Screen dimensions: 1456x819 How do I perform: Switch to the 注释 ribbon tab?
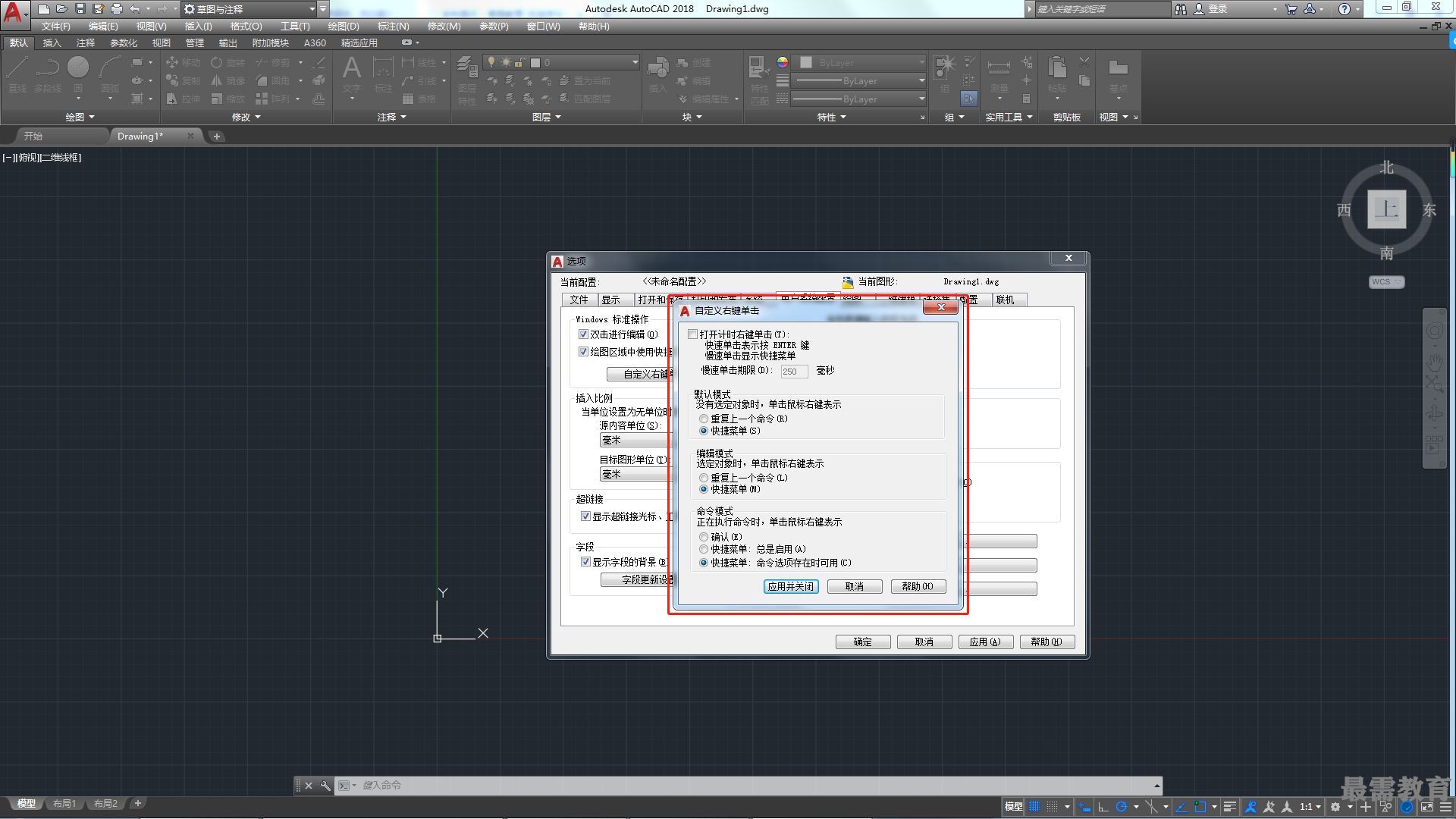point(86,43)
